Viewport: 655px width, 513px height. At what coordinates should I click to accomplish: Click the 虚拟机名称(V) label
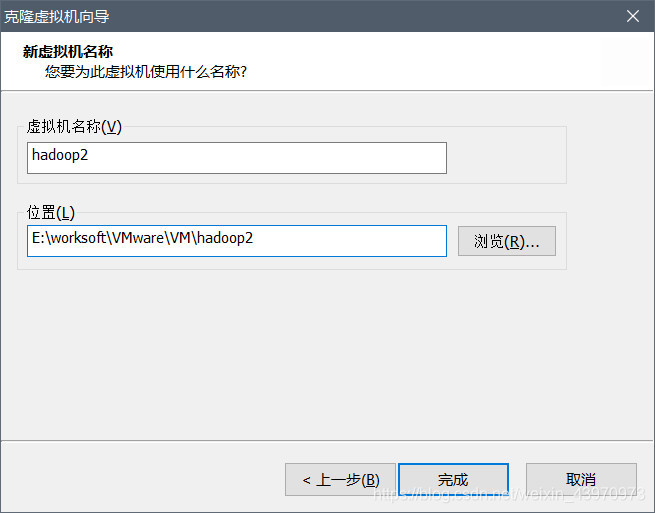pyautogui.click(x=74, y=126)
